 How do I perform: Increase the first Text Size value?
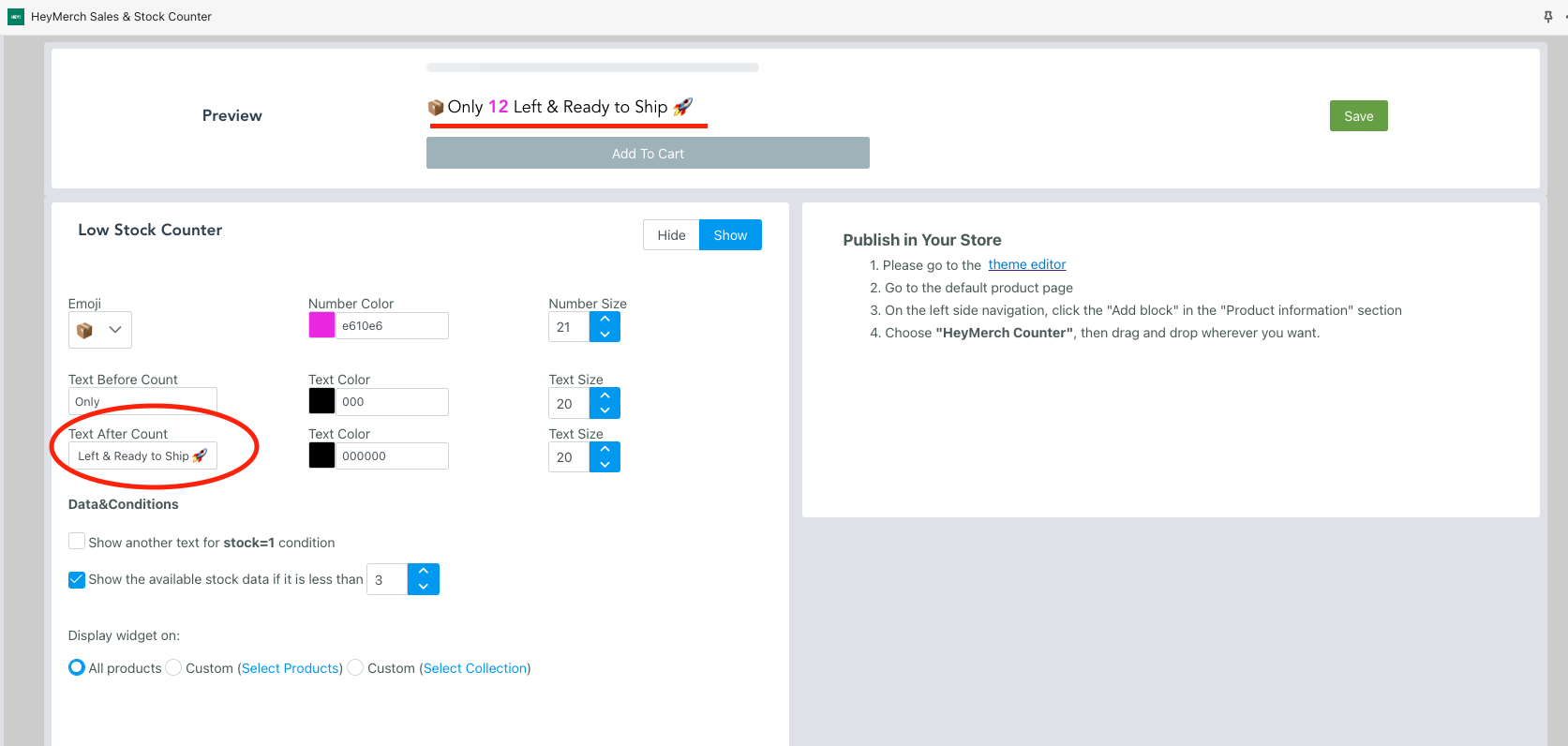click(605, 395)
